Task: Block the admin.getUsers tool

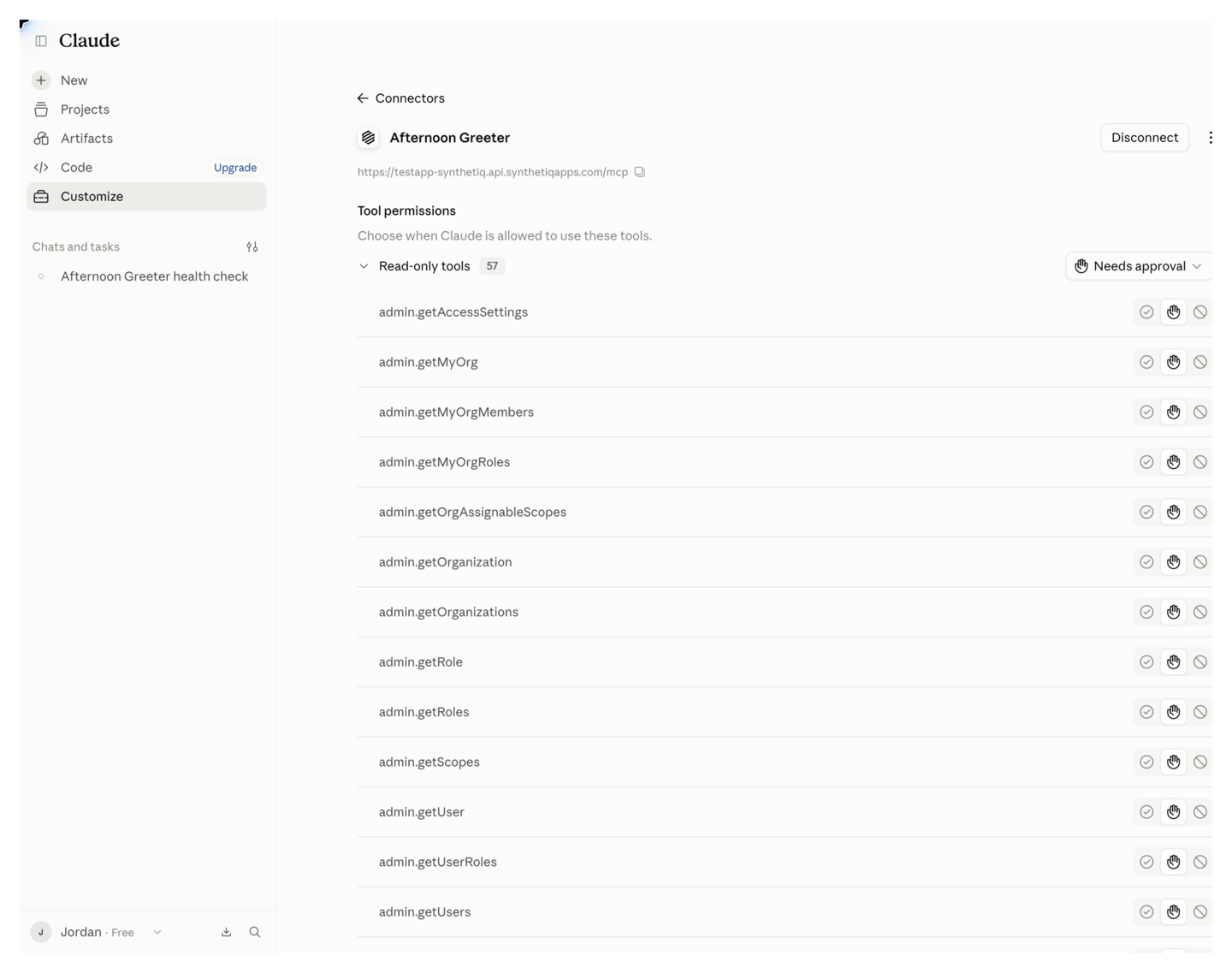Action: [1200, 912]
